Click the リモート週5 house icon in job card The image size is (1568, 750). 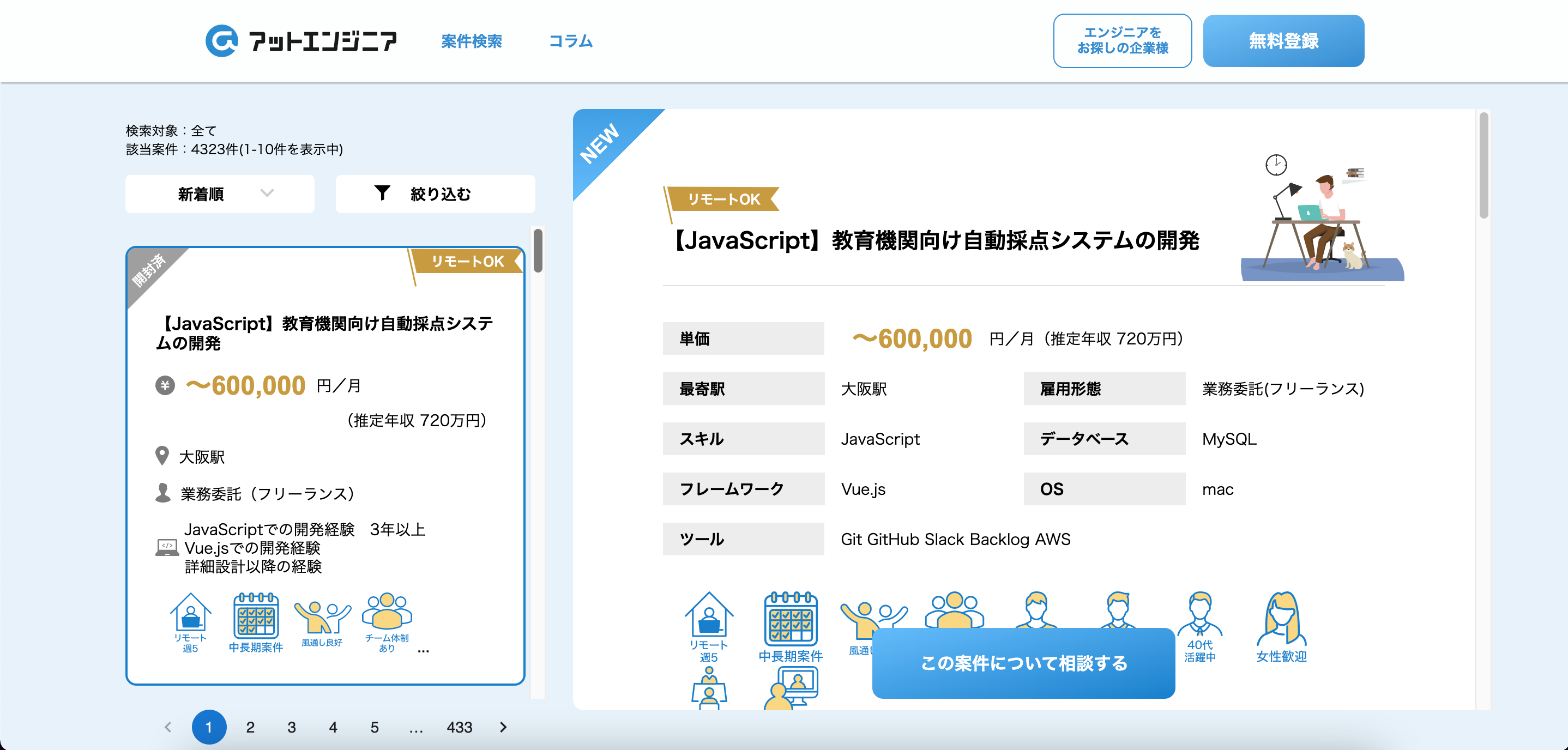pos(190,614)
